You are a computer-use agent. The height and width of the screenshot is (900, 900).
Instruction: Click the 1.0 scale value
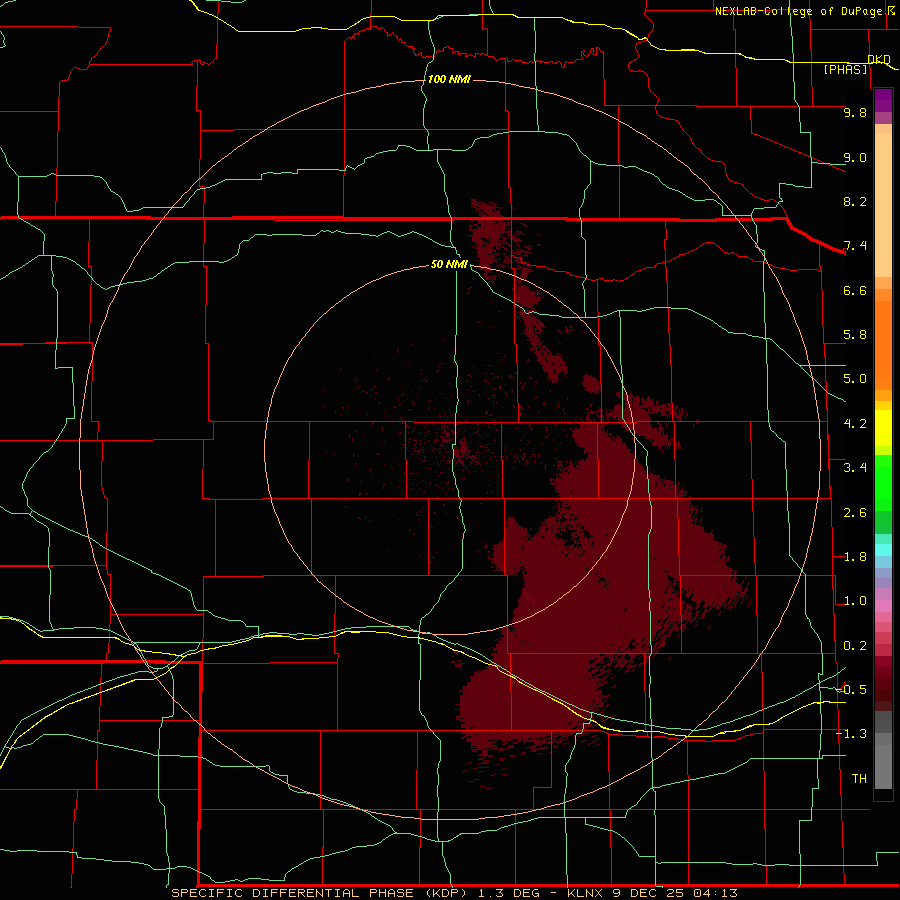pyautogui.click(x=855, y=601)
